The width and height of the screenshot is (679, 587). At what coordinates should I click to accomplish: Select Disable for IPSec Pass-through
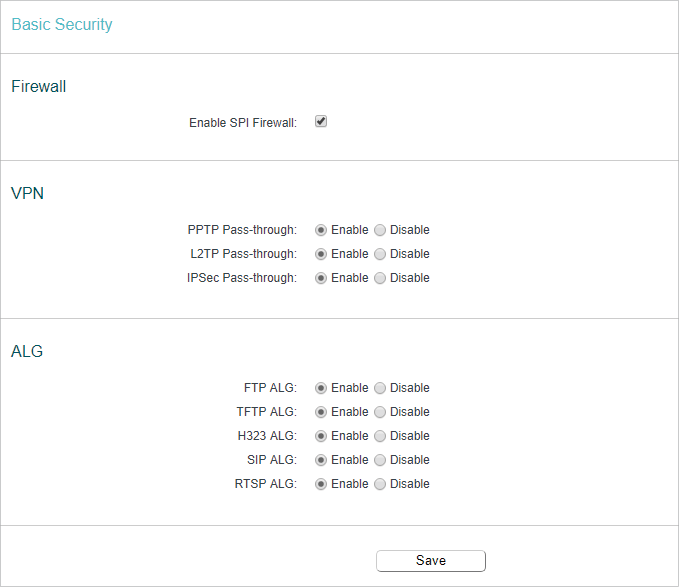click(380, 278)
